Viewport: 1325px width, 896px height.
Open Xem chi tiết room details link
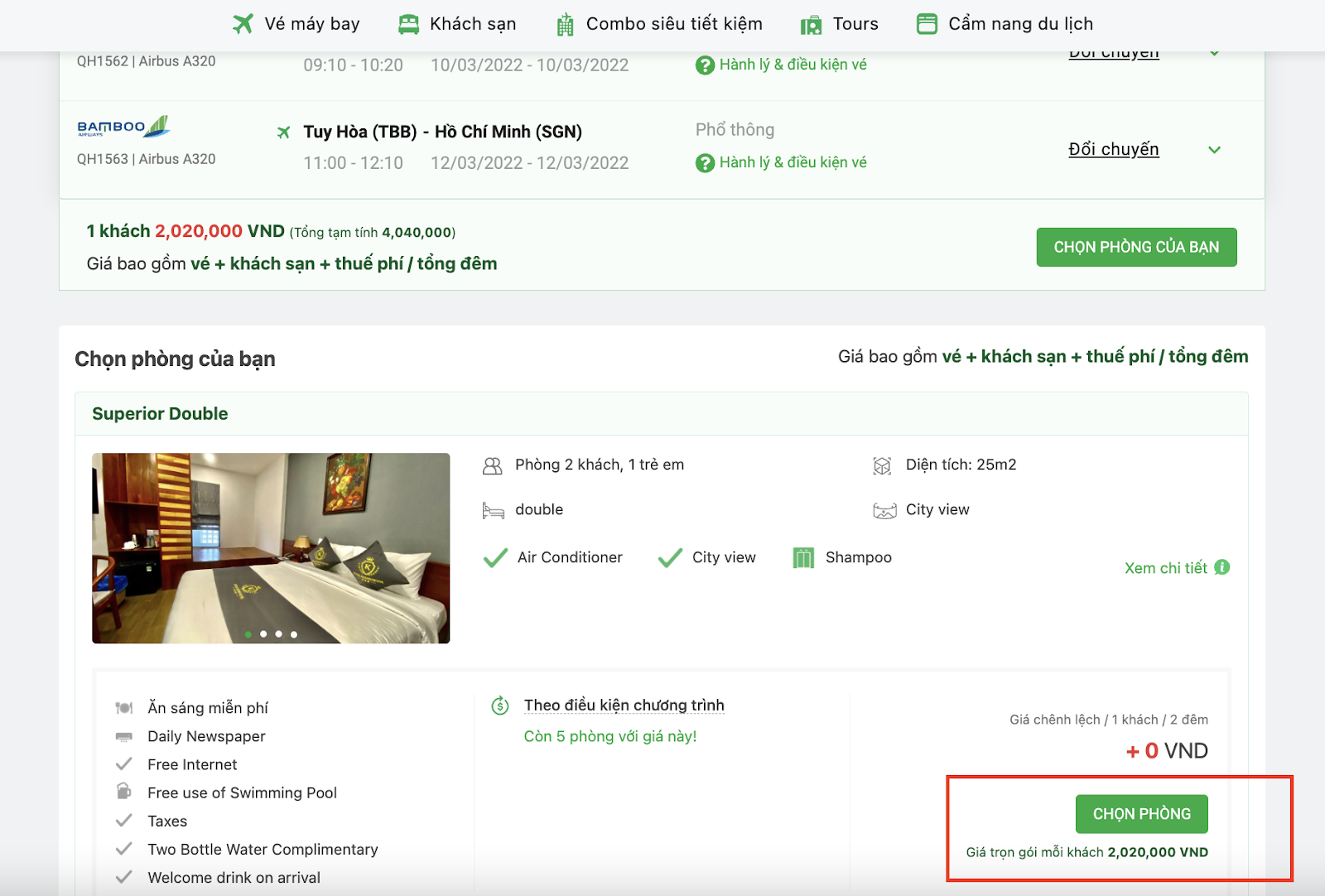tap(1165, 568)
